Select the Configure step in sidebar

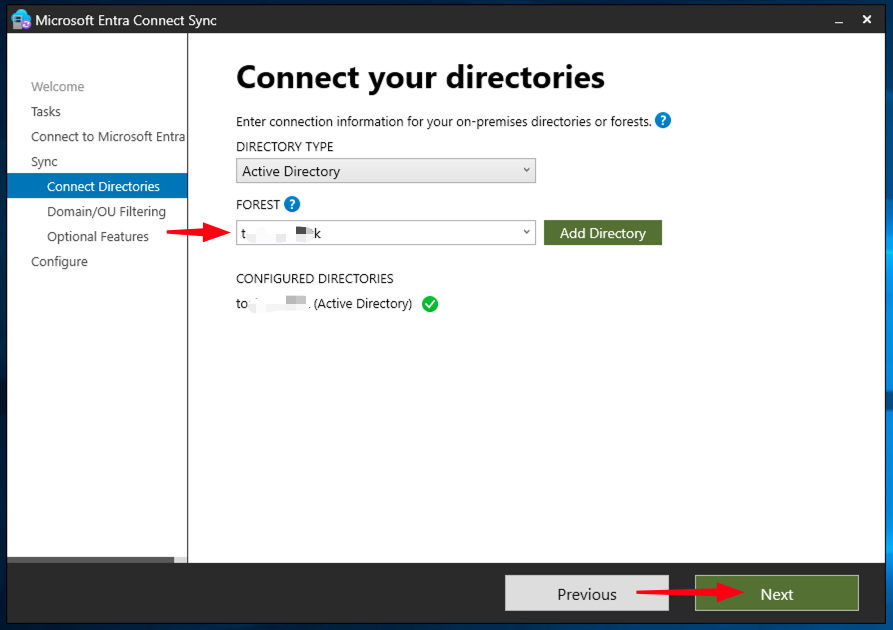tap(59, 261)
